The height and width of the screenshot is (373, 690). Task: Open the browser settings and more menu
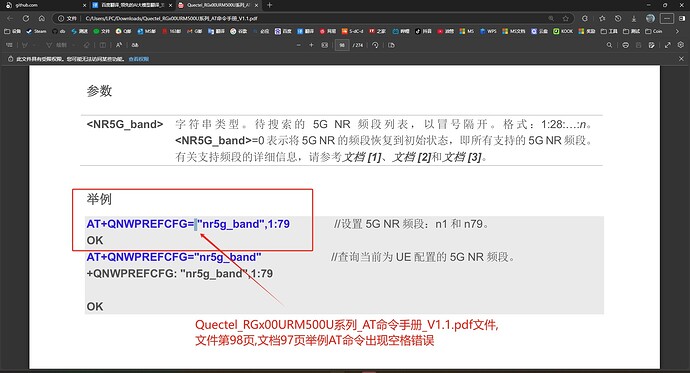(667, 18)
